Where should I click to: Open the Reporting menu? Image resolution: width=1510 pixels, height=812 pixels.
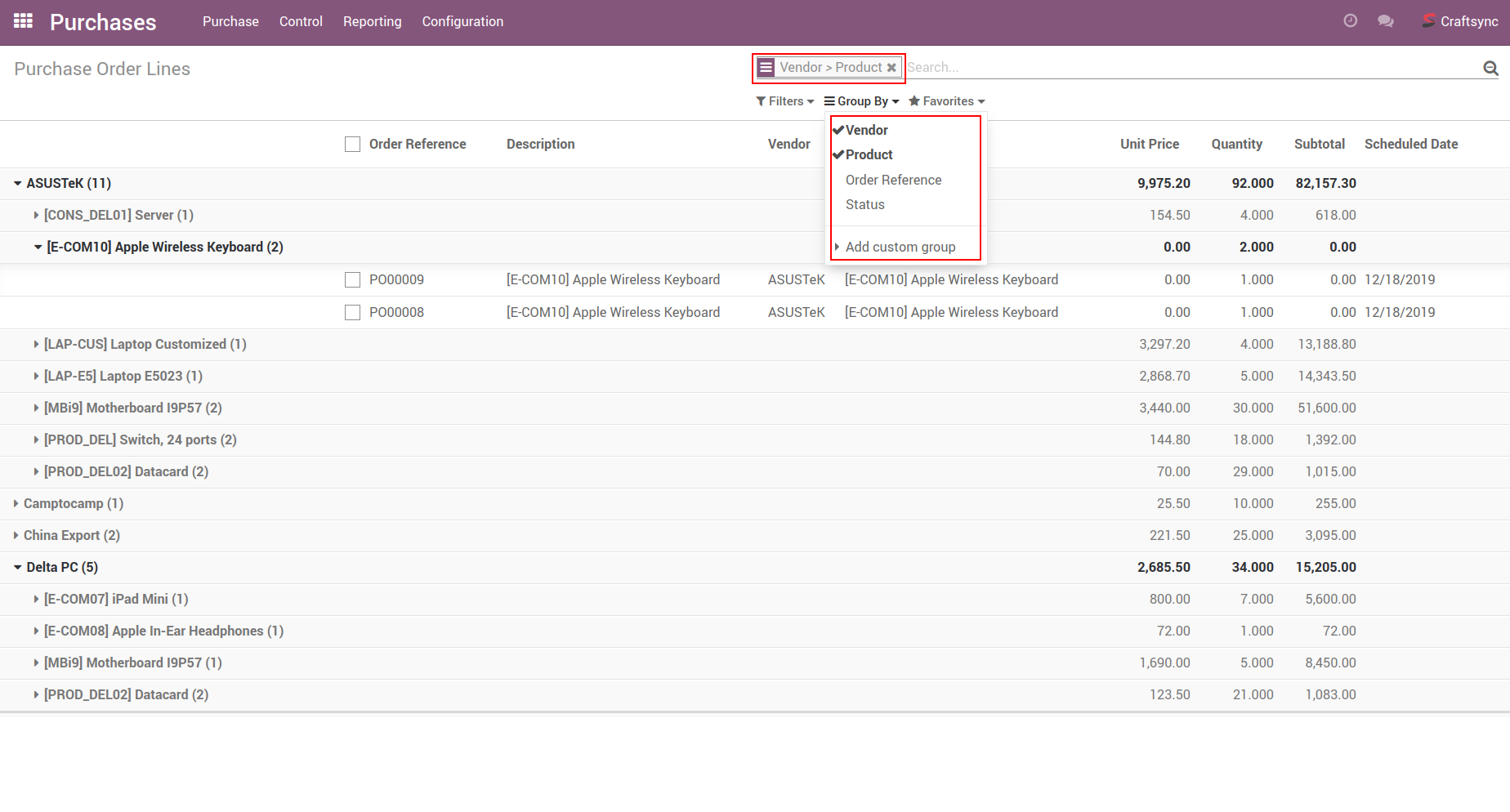(x=372, y=21)
